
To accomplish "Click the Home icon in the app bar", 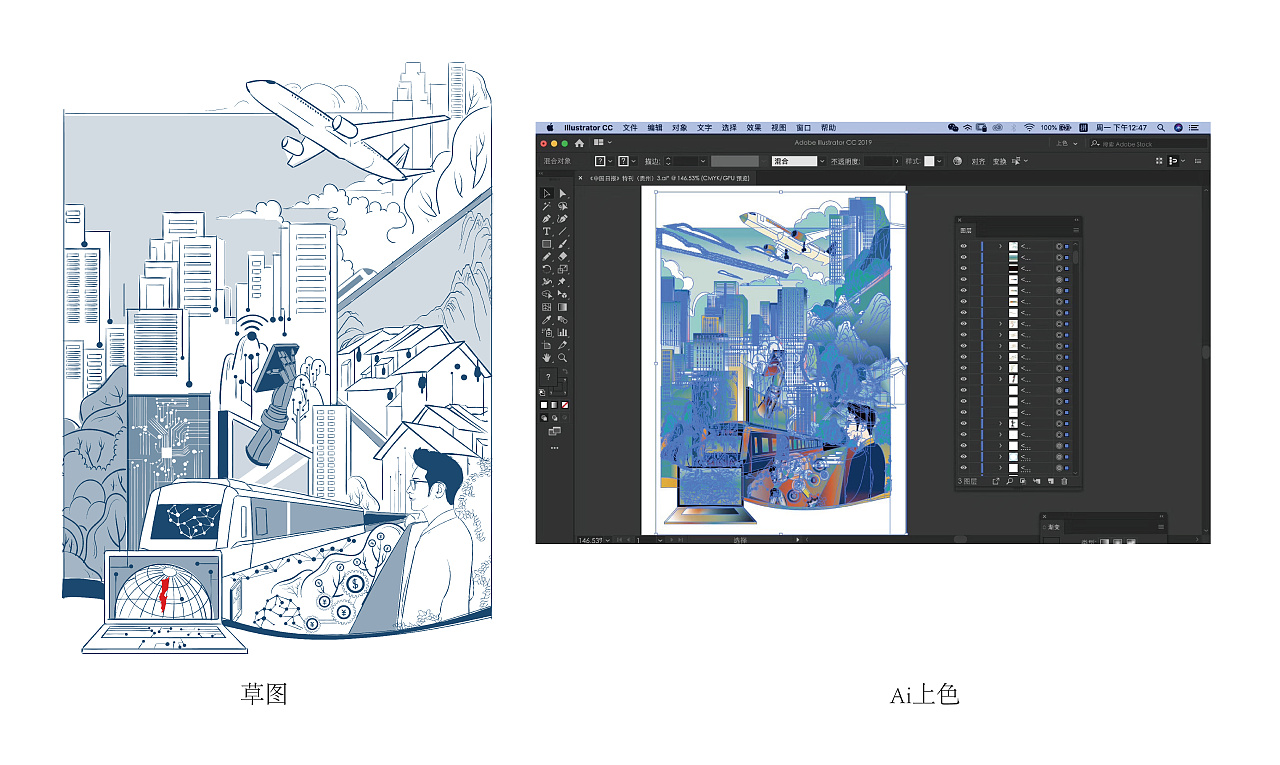I will pyautogui.click(x=579, y=143).
